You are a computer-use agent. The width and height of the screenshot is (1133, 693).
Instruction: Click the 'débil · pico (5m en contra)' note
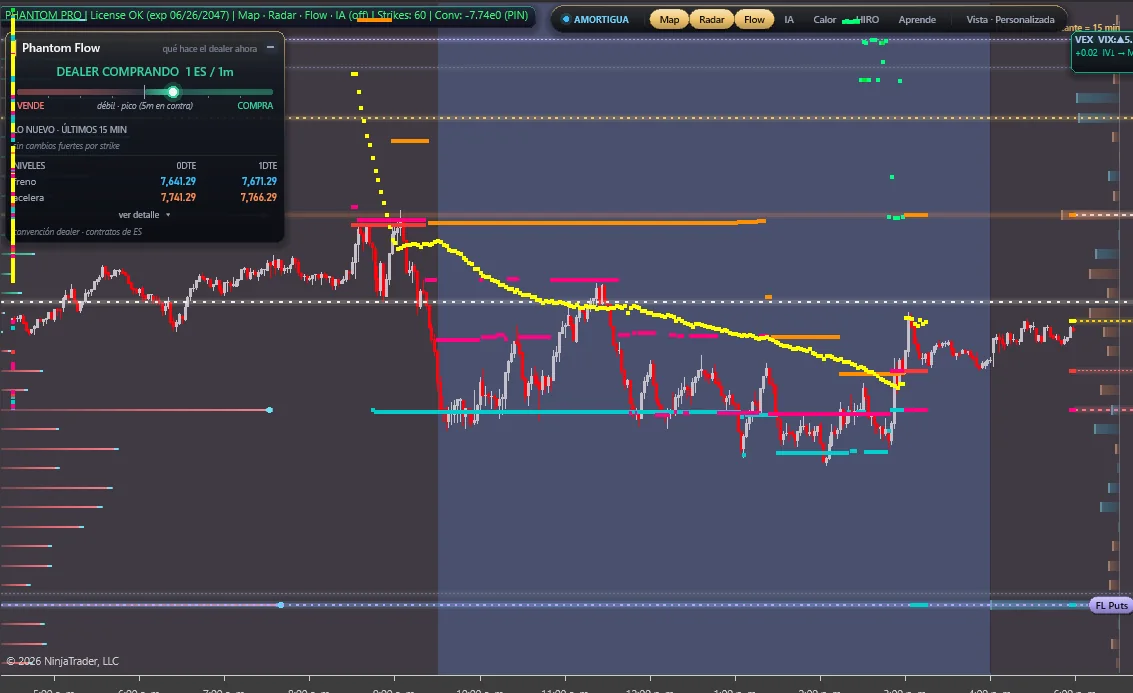145,106
